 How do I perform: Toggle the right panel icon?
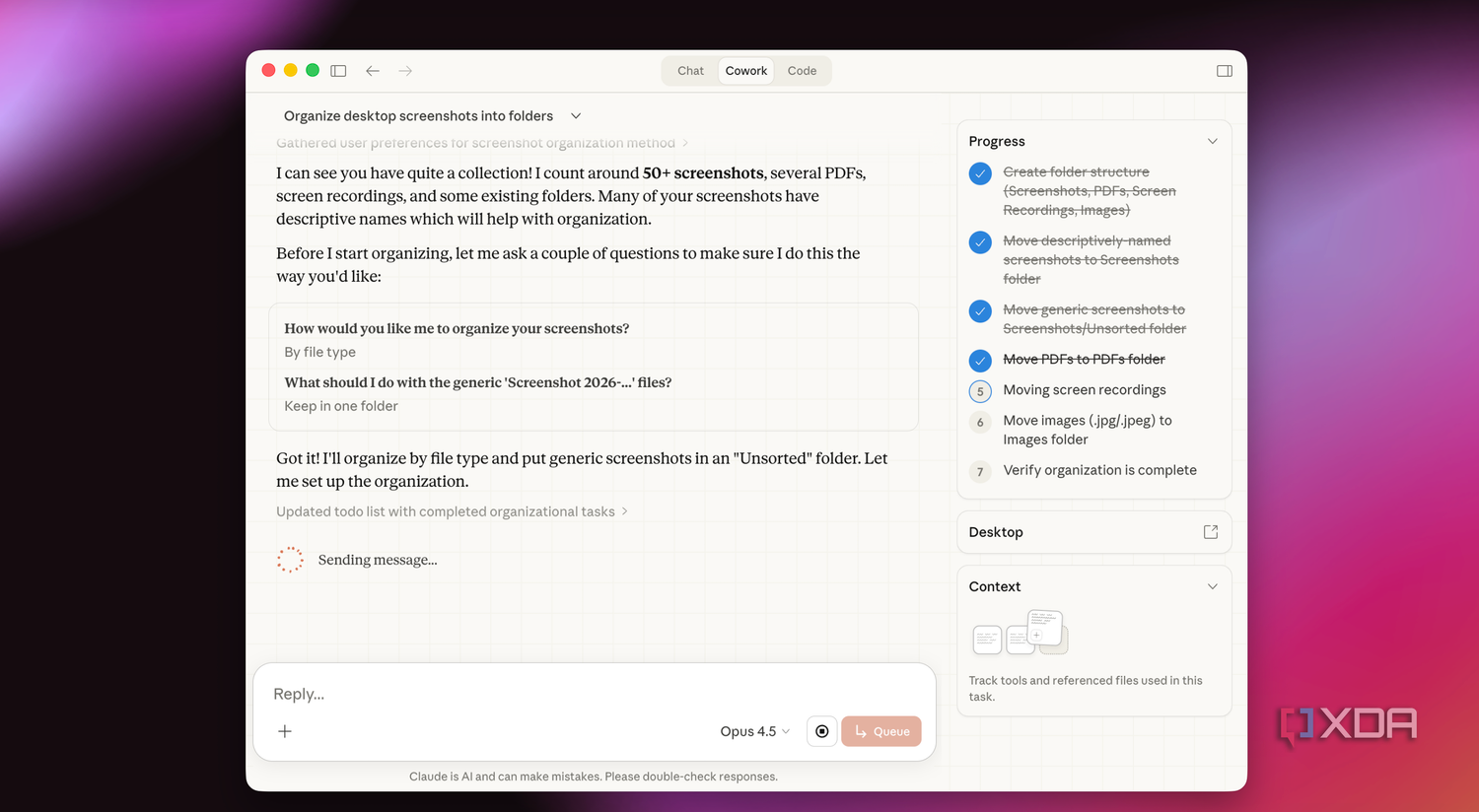(1225, 71)
